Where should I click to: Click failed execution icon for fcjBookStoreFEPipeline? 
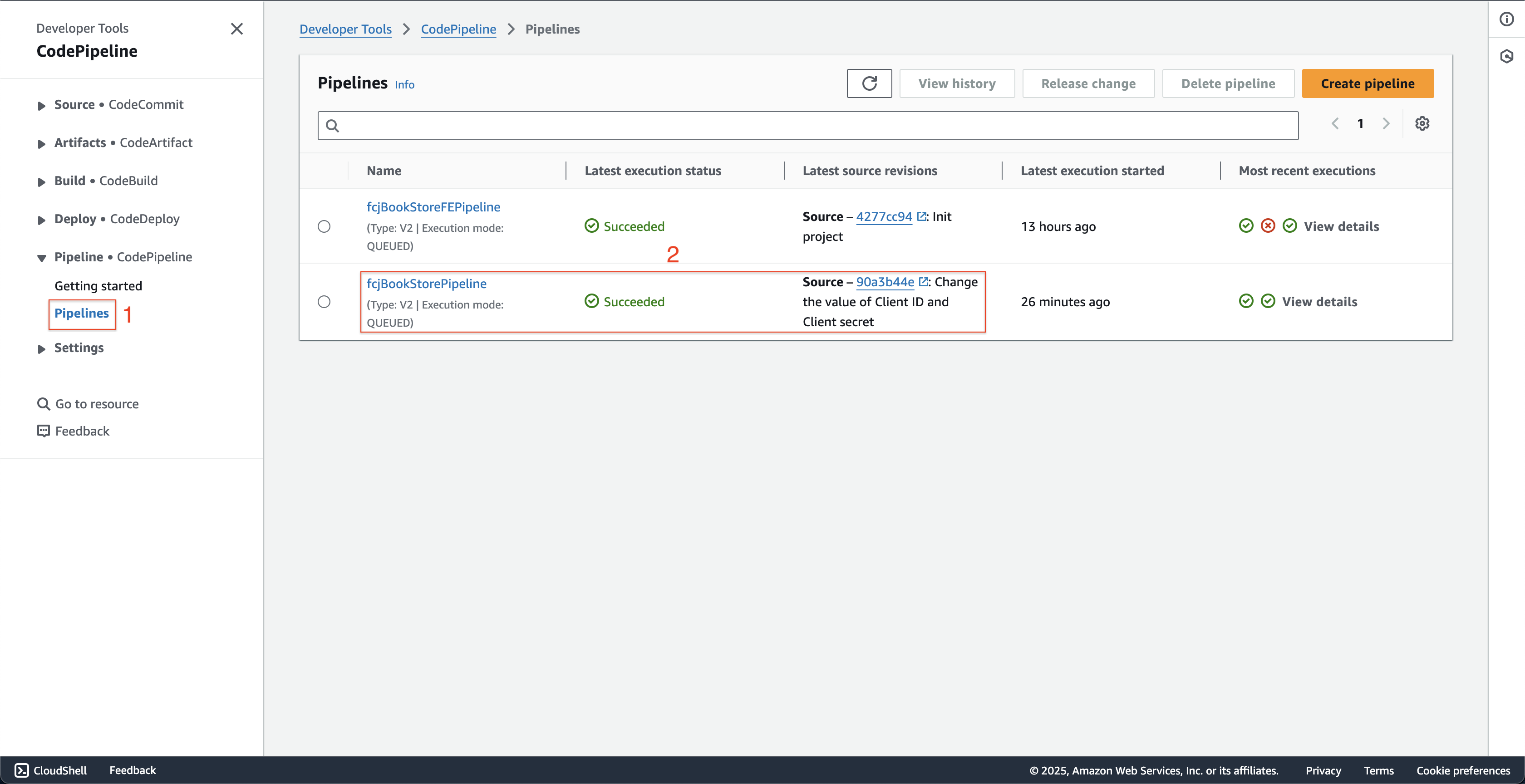(1268, 226)
